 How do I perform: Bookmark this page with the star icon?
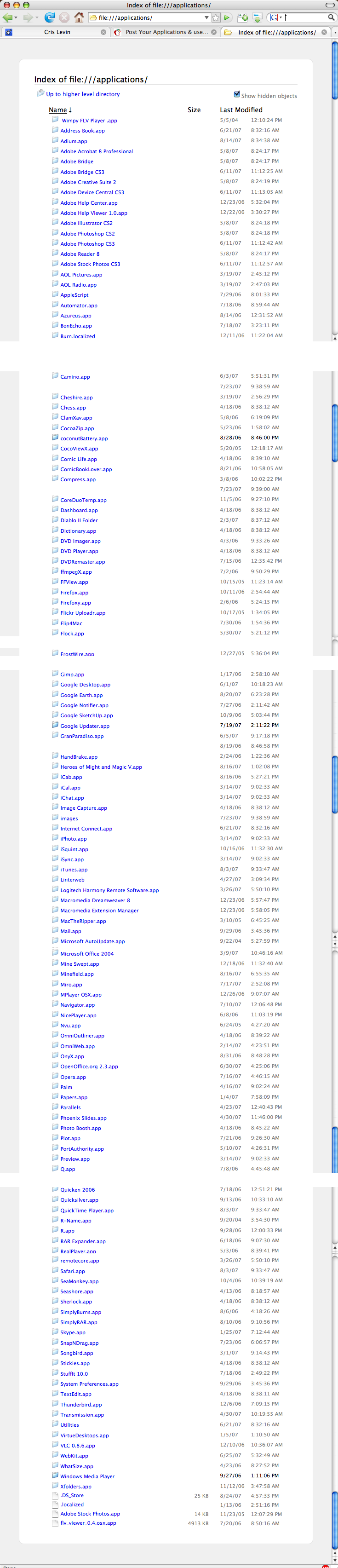216,17
